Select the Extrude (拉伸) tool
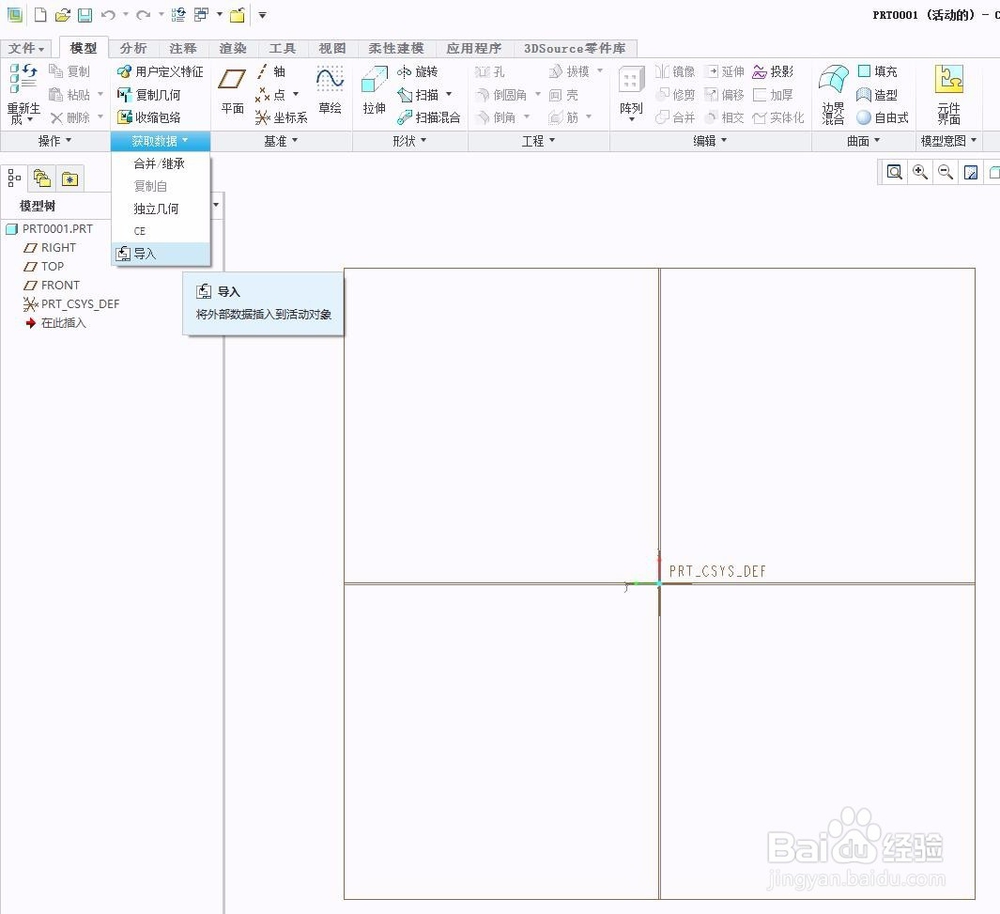The height and width of the screenshot is (914, 1000). [x=374, y=90]
